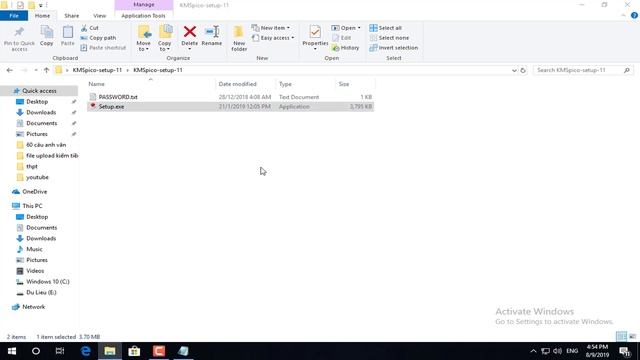Open Quick access in sidebar

coord(39,91)
